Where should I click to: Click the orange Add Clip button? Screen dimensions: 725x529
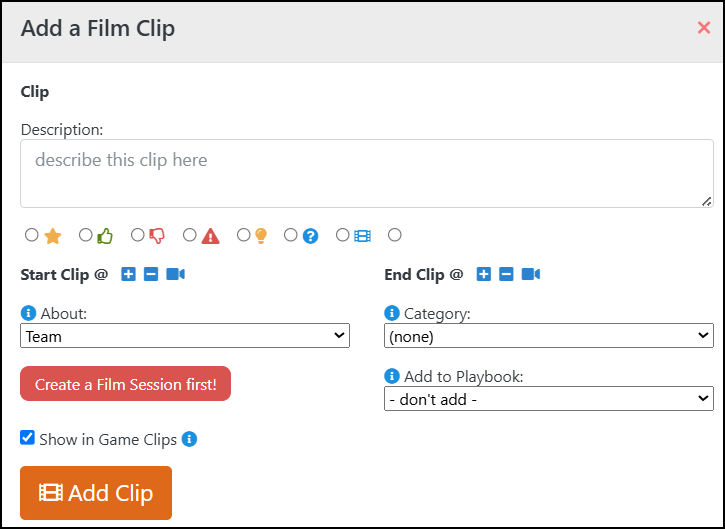coord(96,493)
